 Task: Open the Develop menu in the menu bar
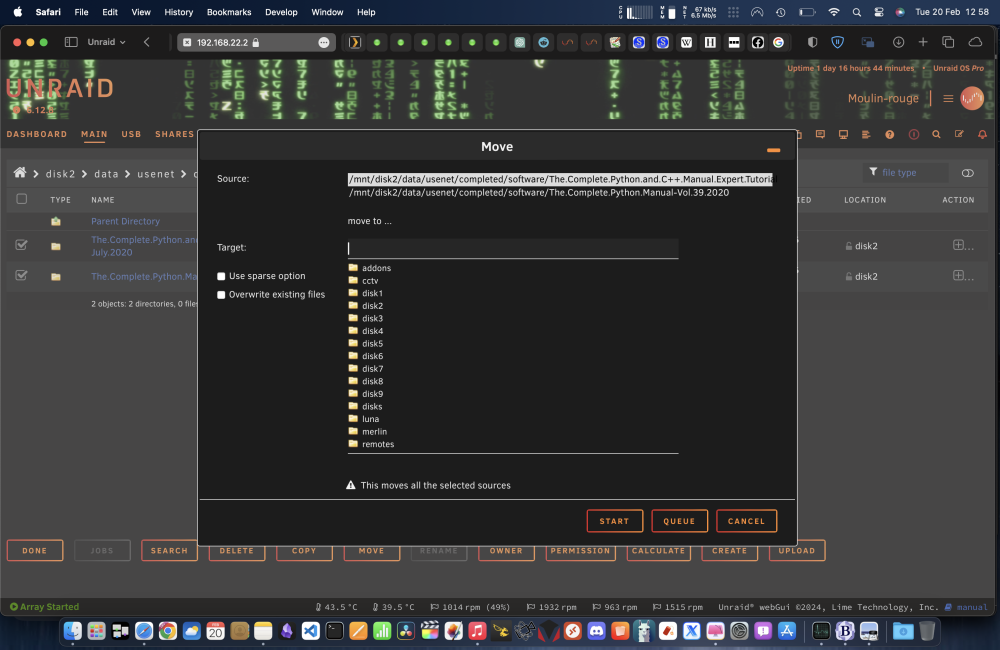point(281,12)
